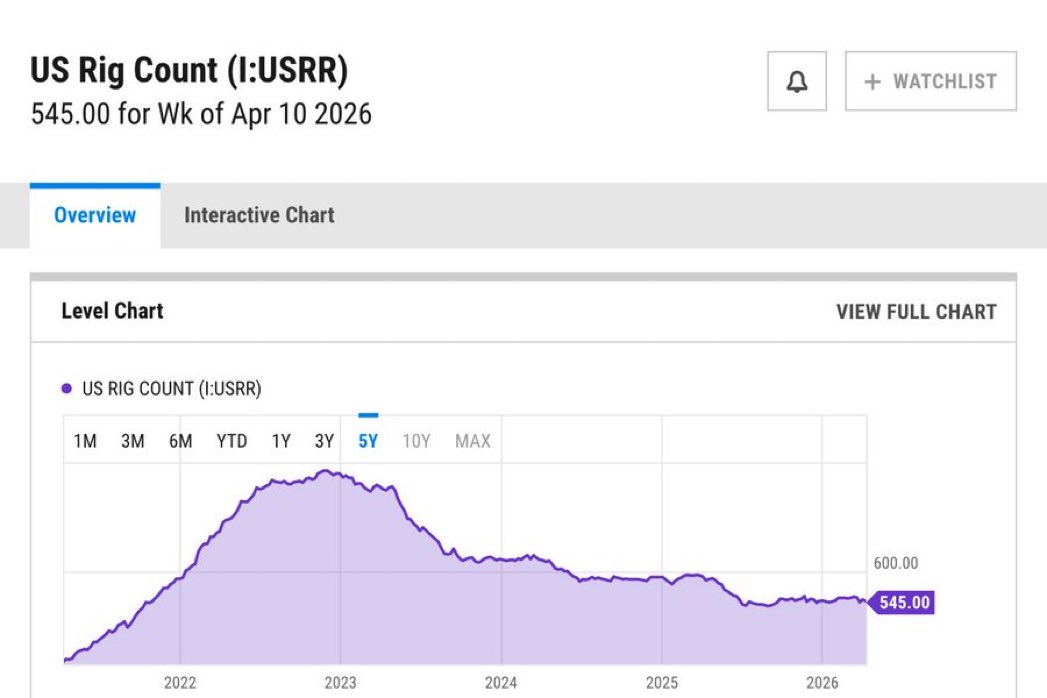1047x698 pixels.
Task: Toggle the US Rig Count legend dot
Action: [x=66, y=388]
